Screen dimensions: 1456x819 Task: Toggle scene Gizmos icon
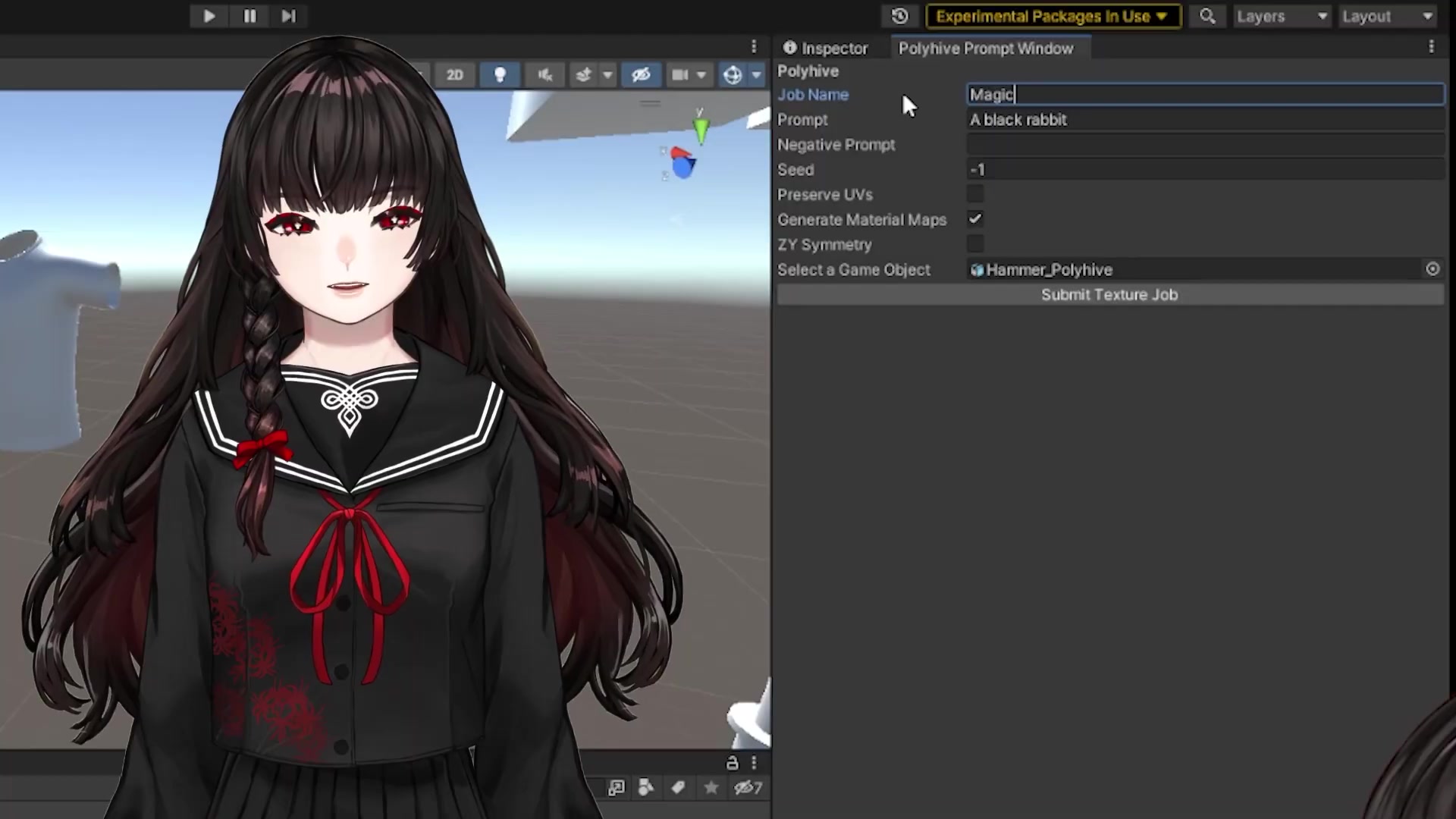tap(733, 75)
